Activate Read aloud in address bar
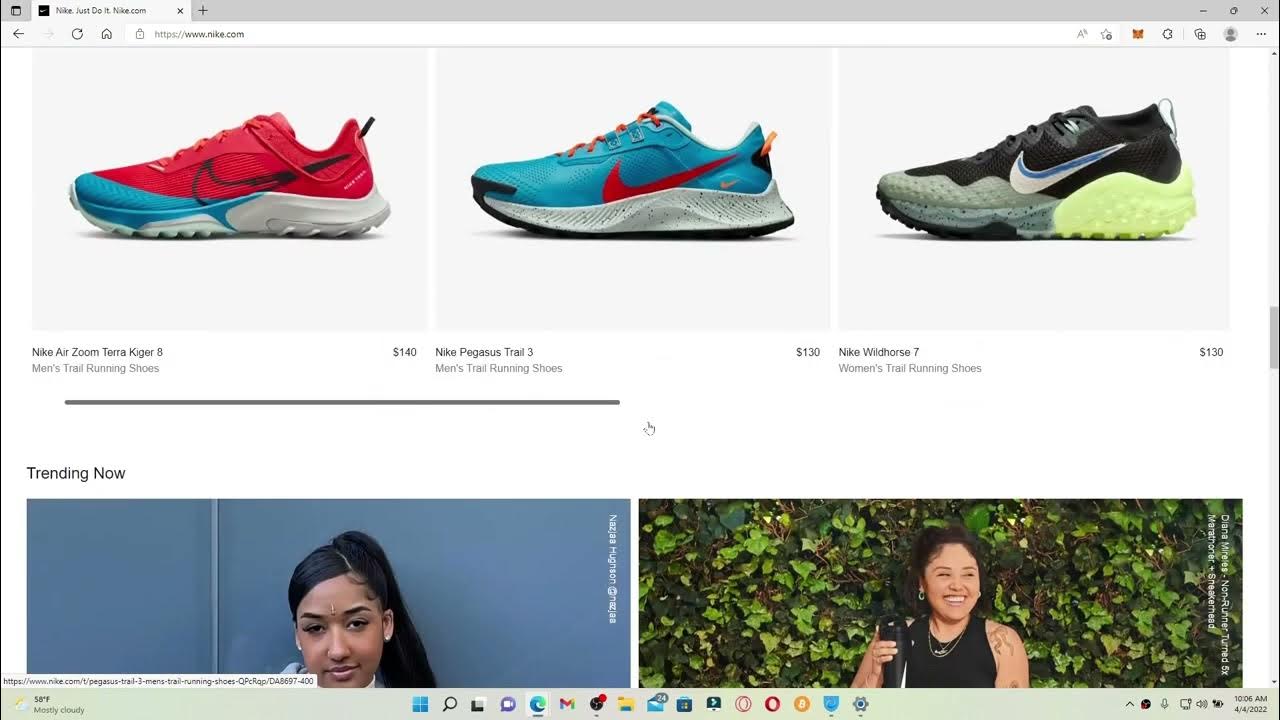The width and height of the screenshot is (1280, 720). [x=1082, y=34]
